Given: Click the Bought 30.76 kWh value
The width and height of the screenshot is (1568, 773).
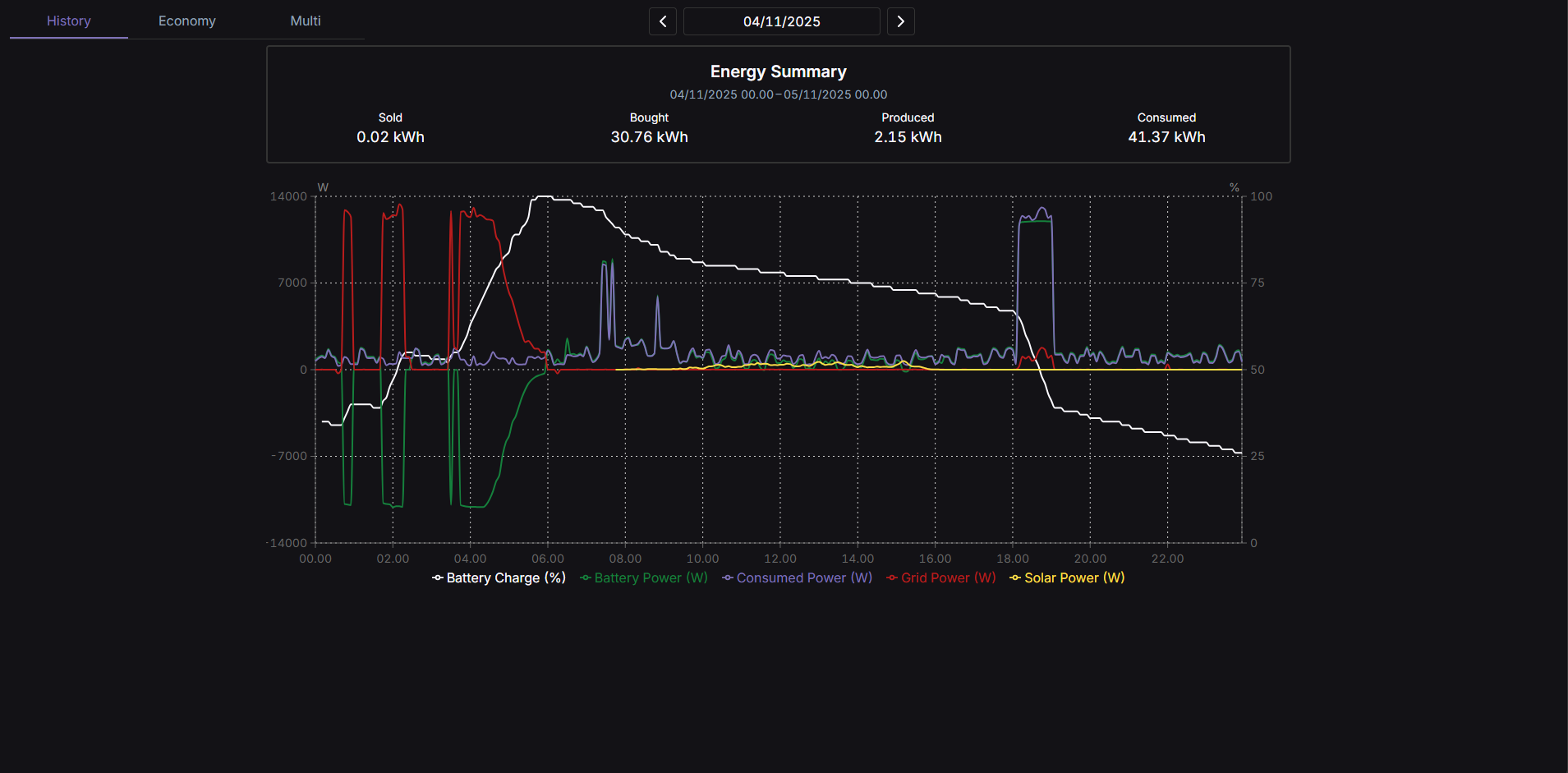Looking at the screenshot, I should [x=649, y=137].
